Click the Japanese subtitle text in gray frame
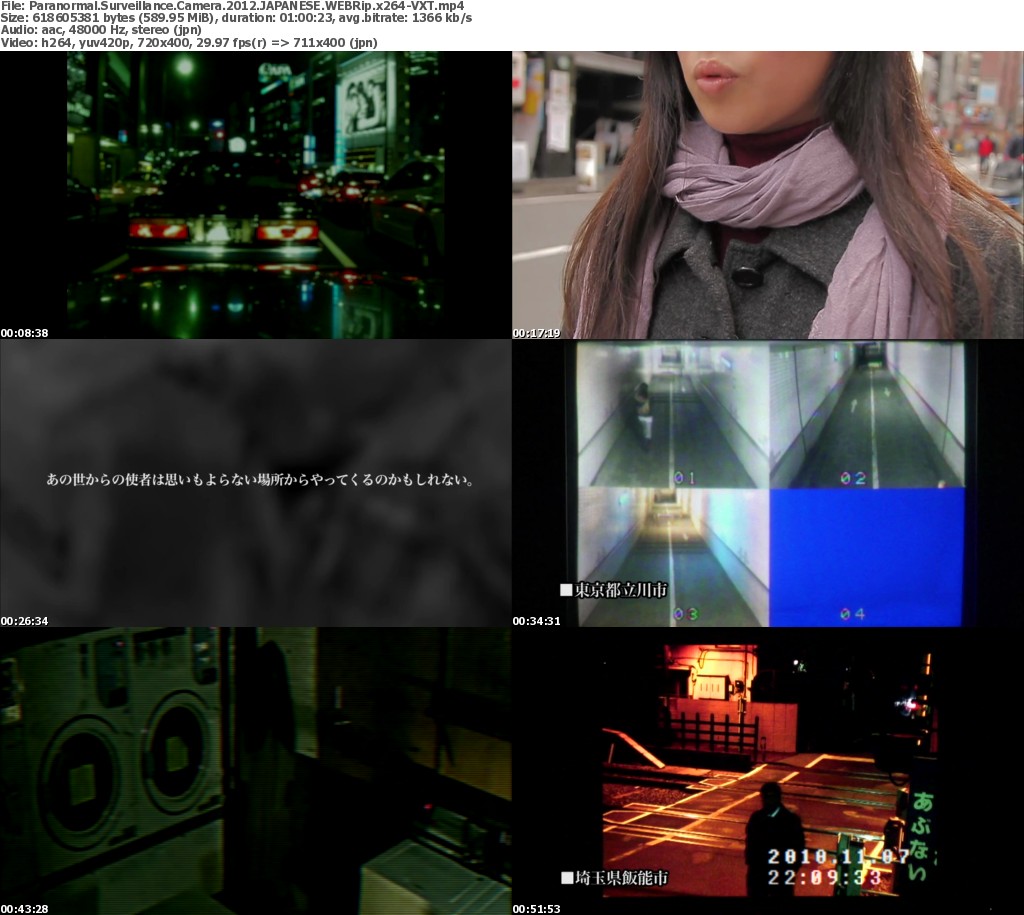Image resolution: width=1024 pixels, height=915 pixels. [260, 480]
